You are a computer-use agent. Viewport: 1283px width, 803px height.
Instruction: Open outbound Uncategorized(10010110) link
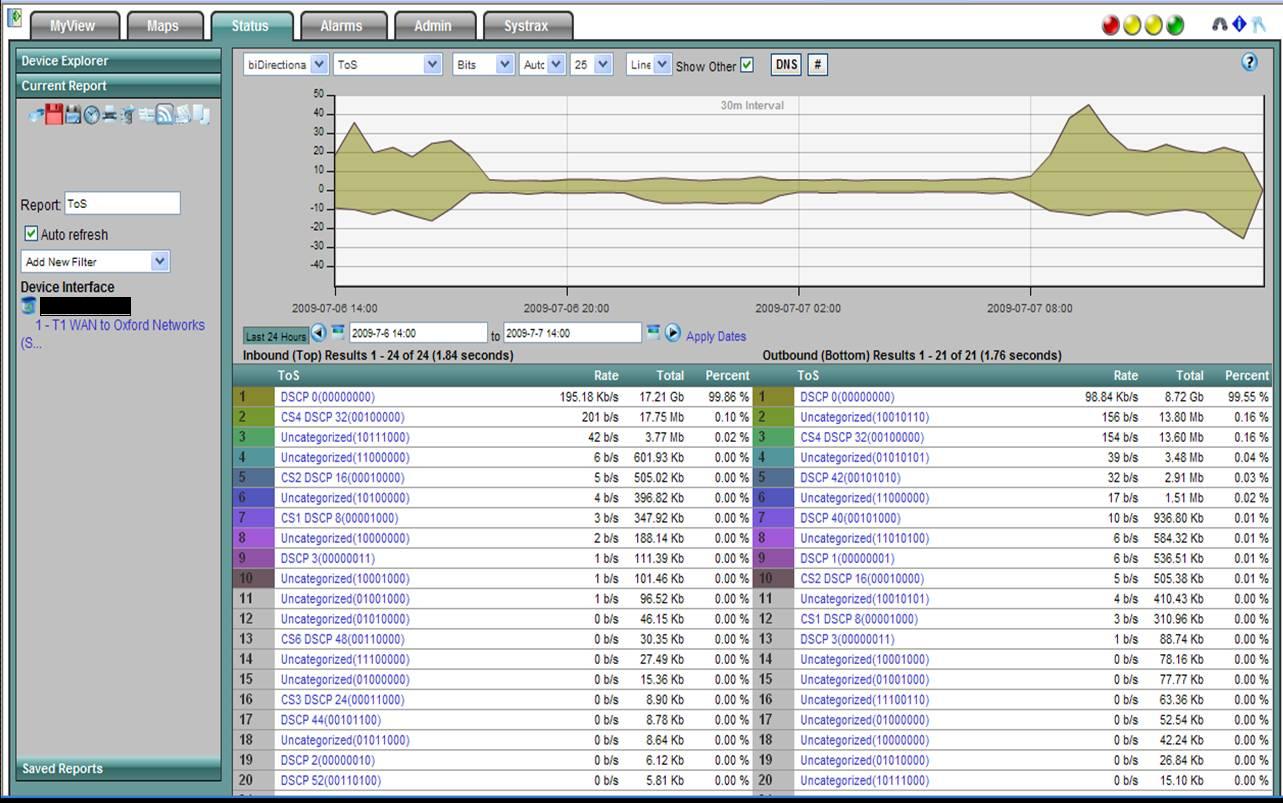pyautogui.click(x=864, y=417)
